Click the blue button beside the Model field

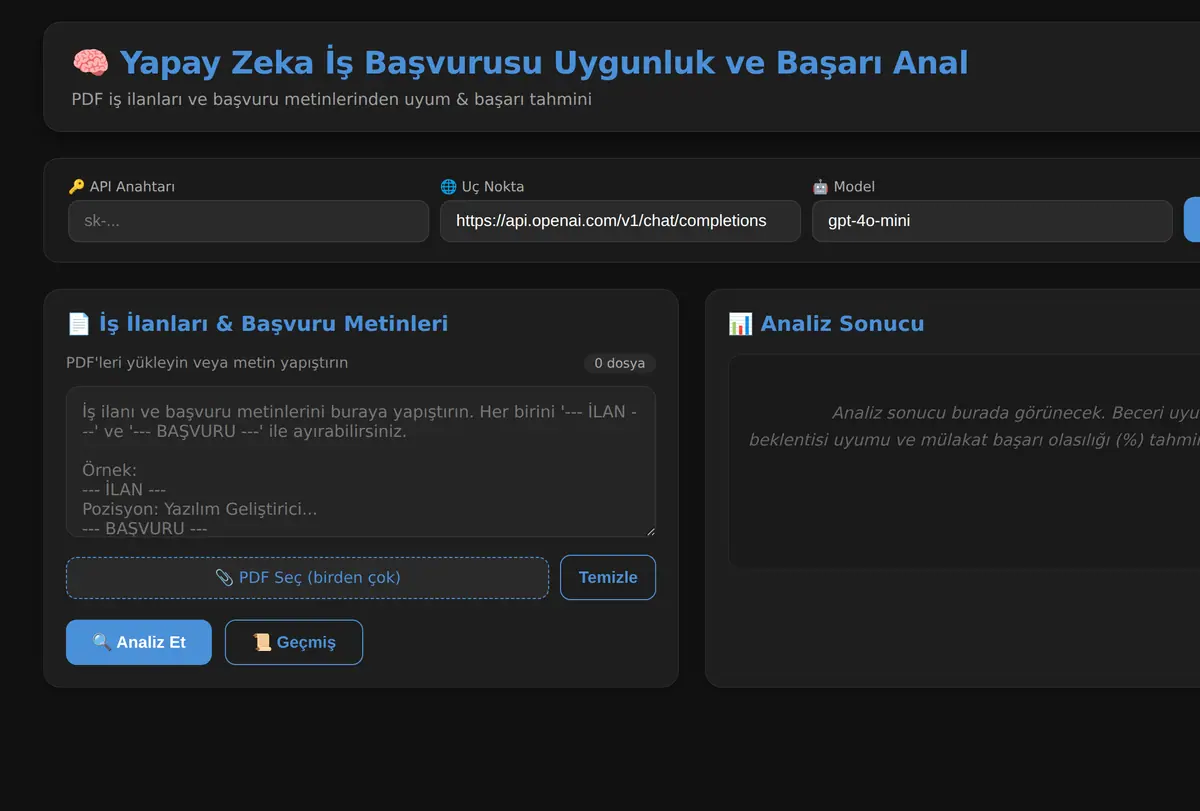[x=1192, y=220]
